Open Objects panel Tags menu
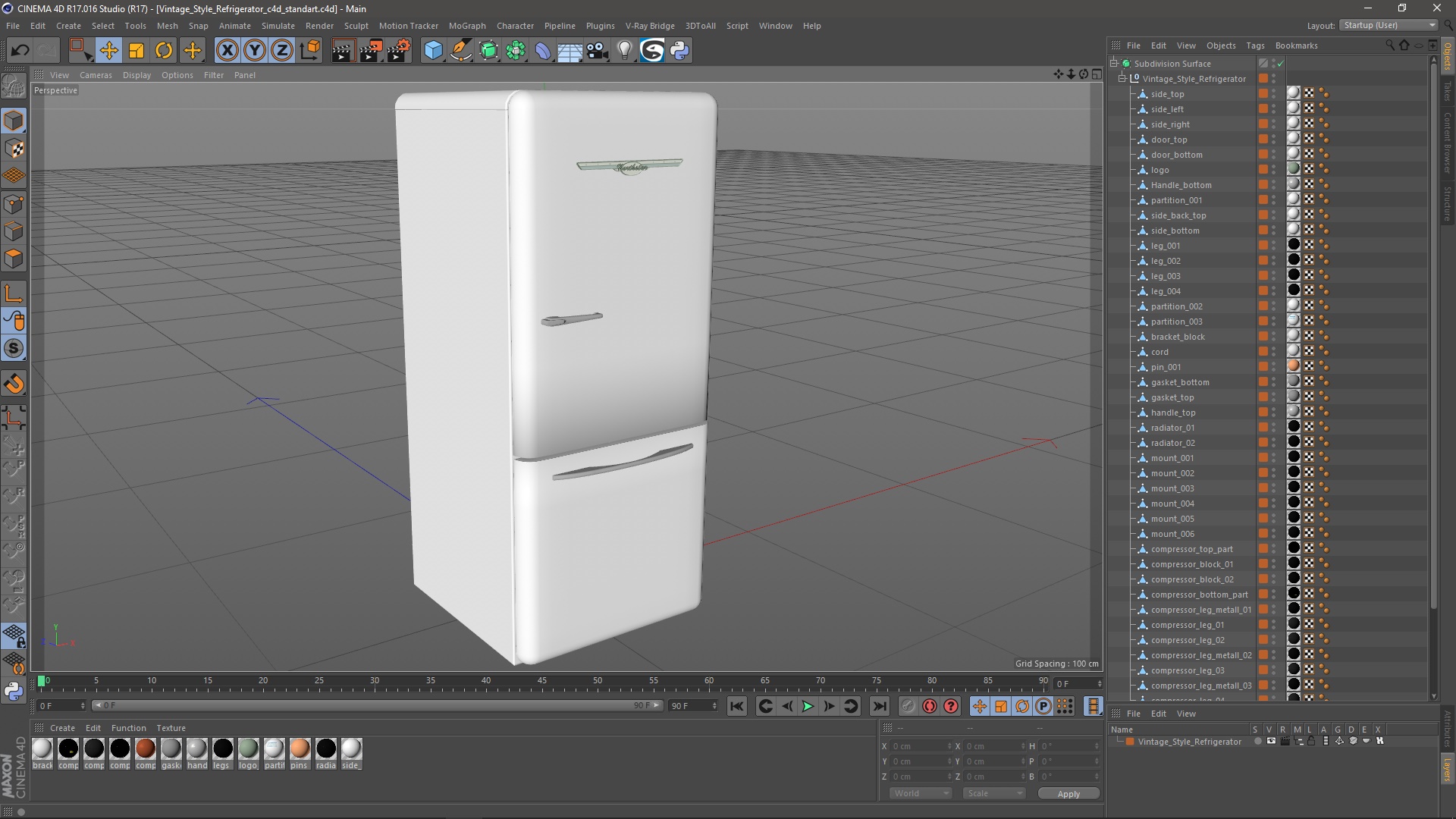Image resolution: width=1456 pixels, height=819 pixels. [x=1255, y=45]
